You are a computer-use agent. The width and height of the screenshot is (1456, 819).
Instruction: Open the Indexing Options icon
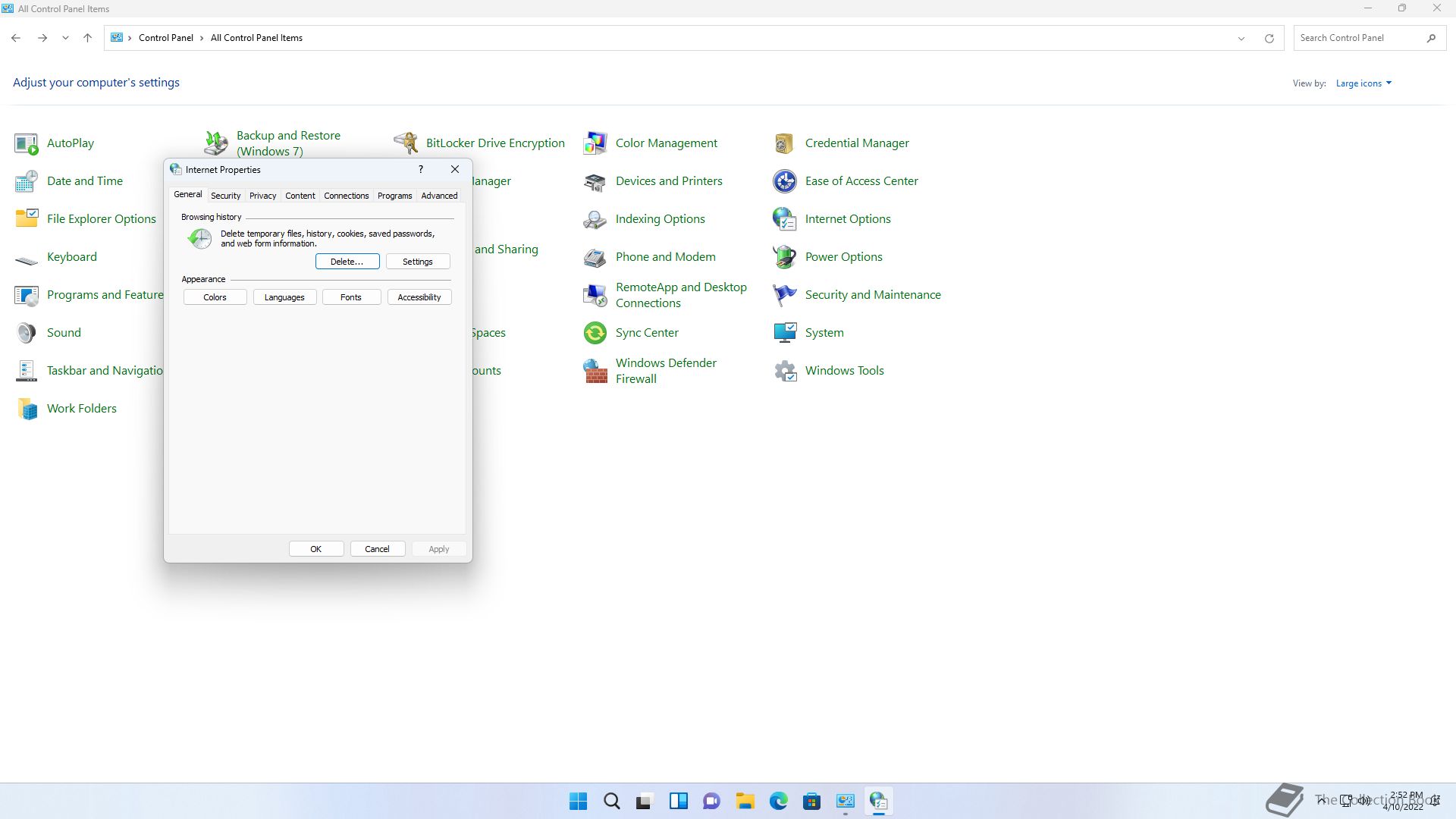595,219
